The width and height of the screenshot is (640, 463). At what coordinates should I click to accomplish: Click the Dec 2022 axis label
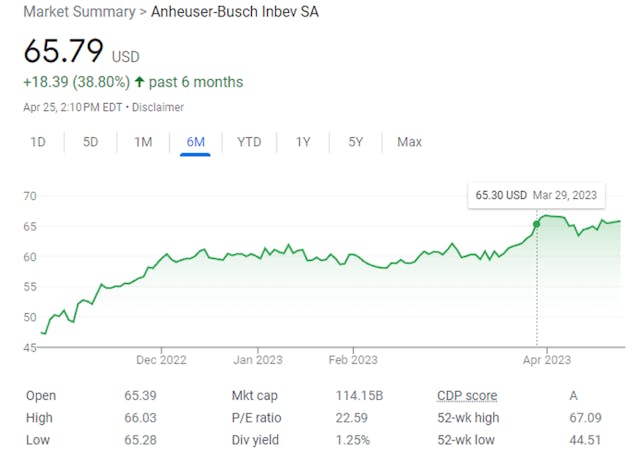[161, 359]
